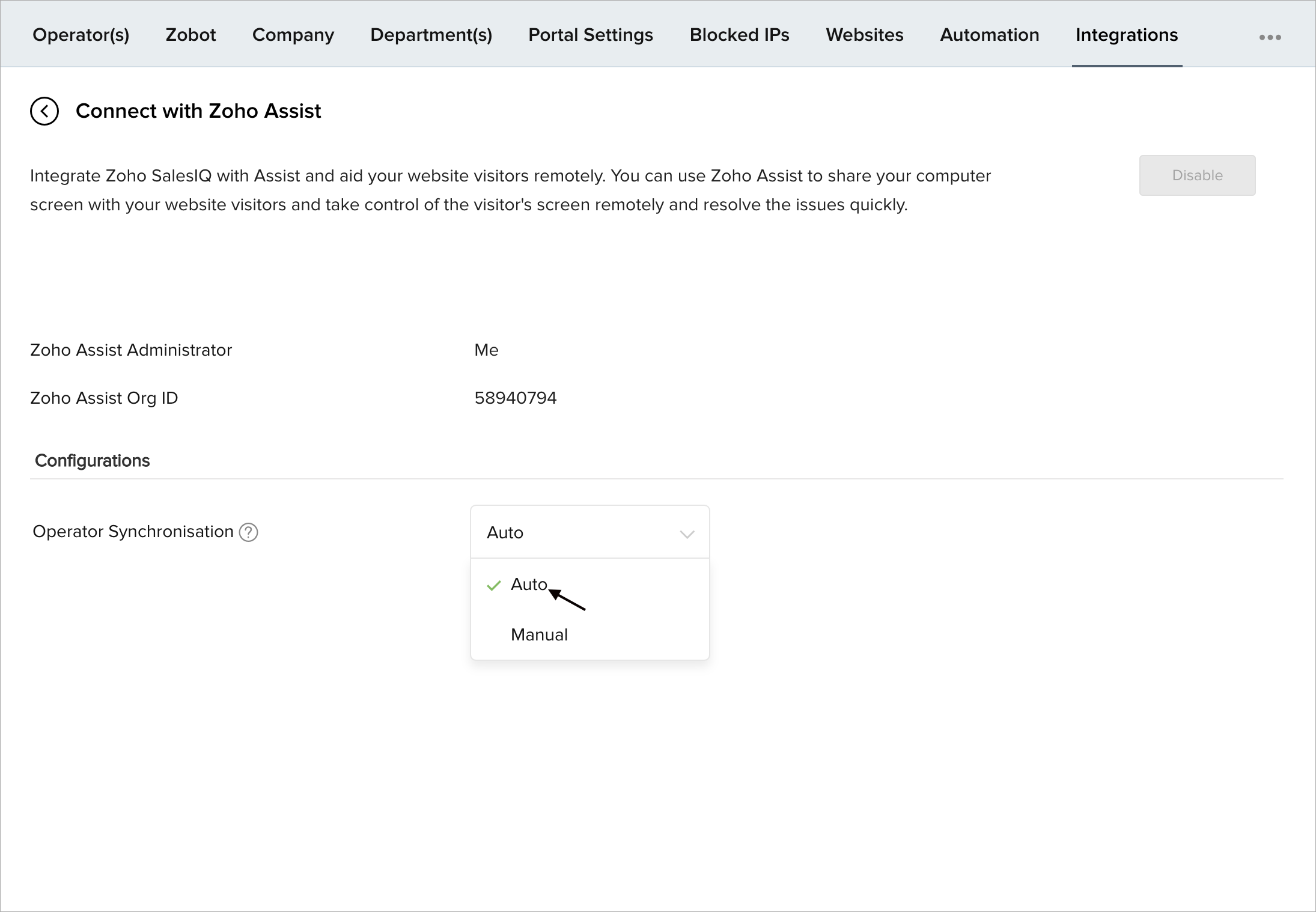
Task: Click the Zoho Assist Administrator label
Action: point(131,350)
